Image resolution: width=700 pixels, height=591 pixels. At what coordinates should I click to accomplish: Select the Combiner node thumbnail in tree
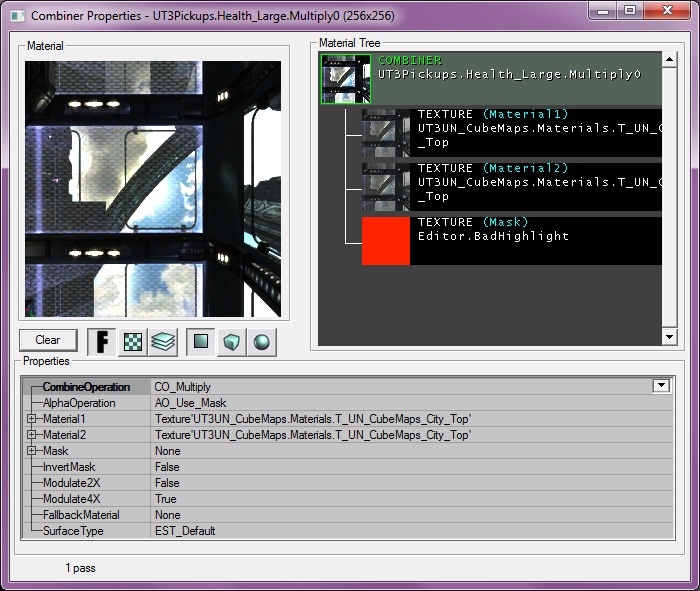(x=345, y=79)
